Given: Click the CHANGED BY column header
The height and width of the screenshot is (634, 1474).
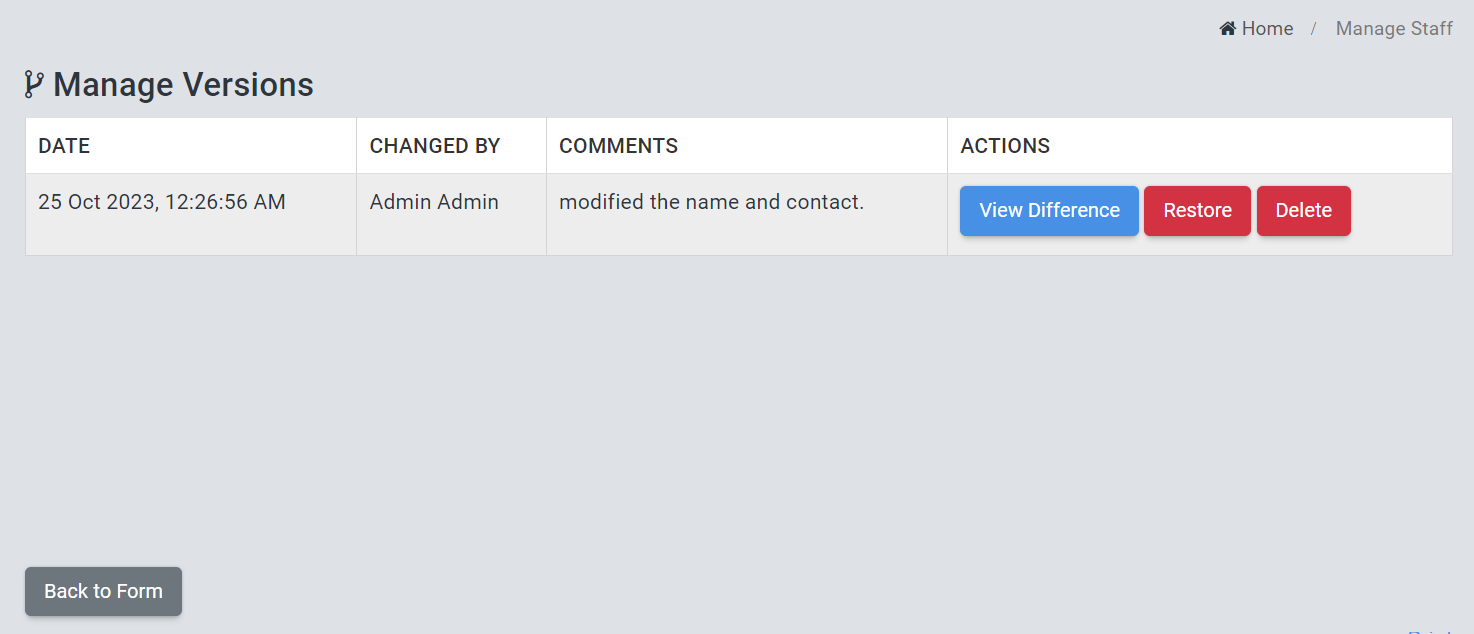Looking at the screenshot, I should [x=434, y=146].
